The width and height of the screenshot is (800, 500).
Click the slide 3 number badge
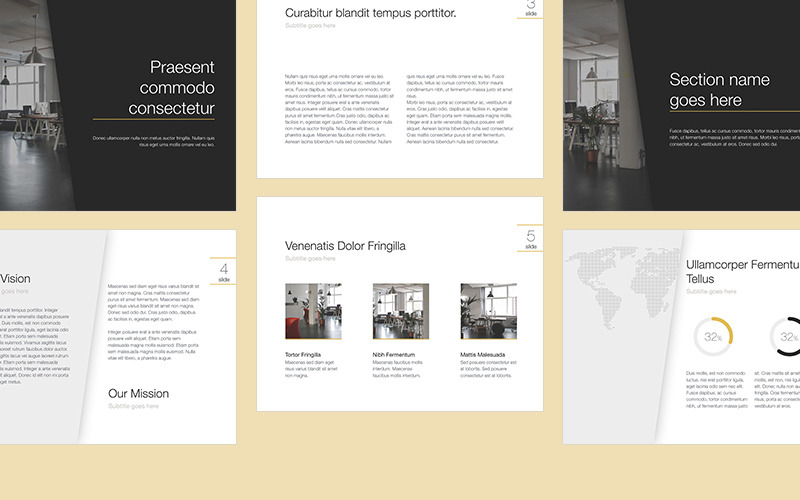pyautogui.click(x=531, y=9)
